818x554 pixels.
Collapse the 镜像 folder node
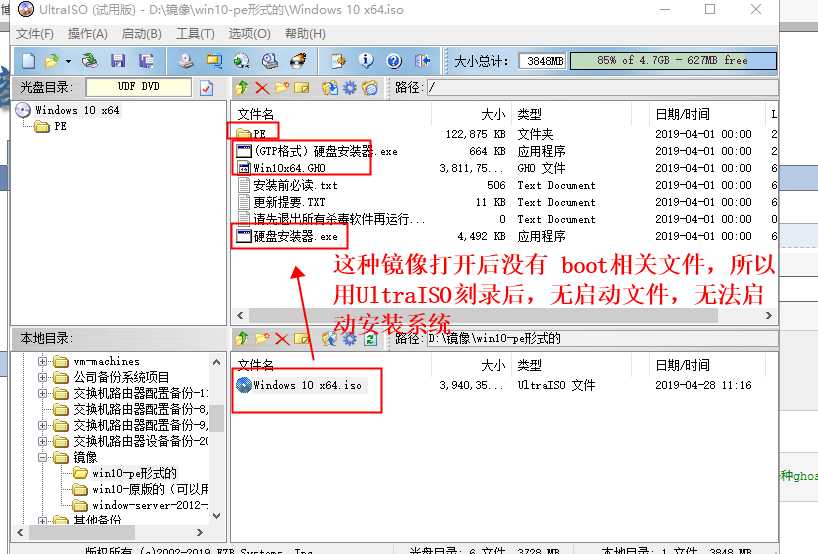[x=43, y=457]
